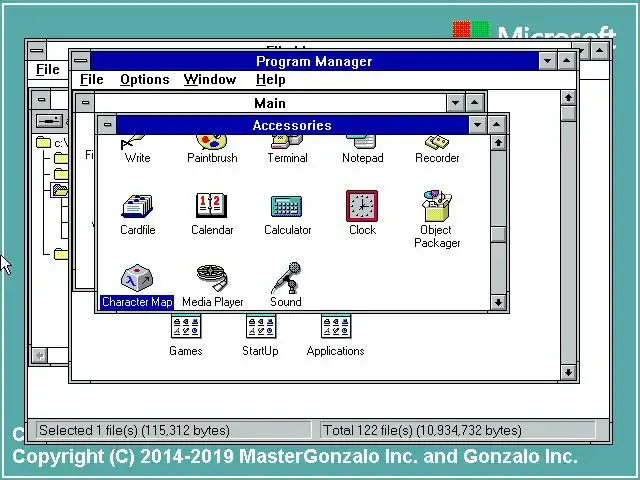Click the Accessories window title bar
The height and width of the screenshot is (480, 640).
292,125
